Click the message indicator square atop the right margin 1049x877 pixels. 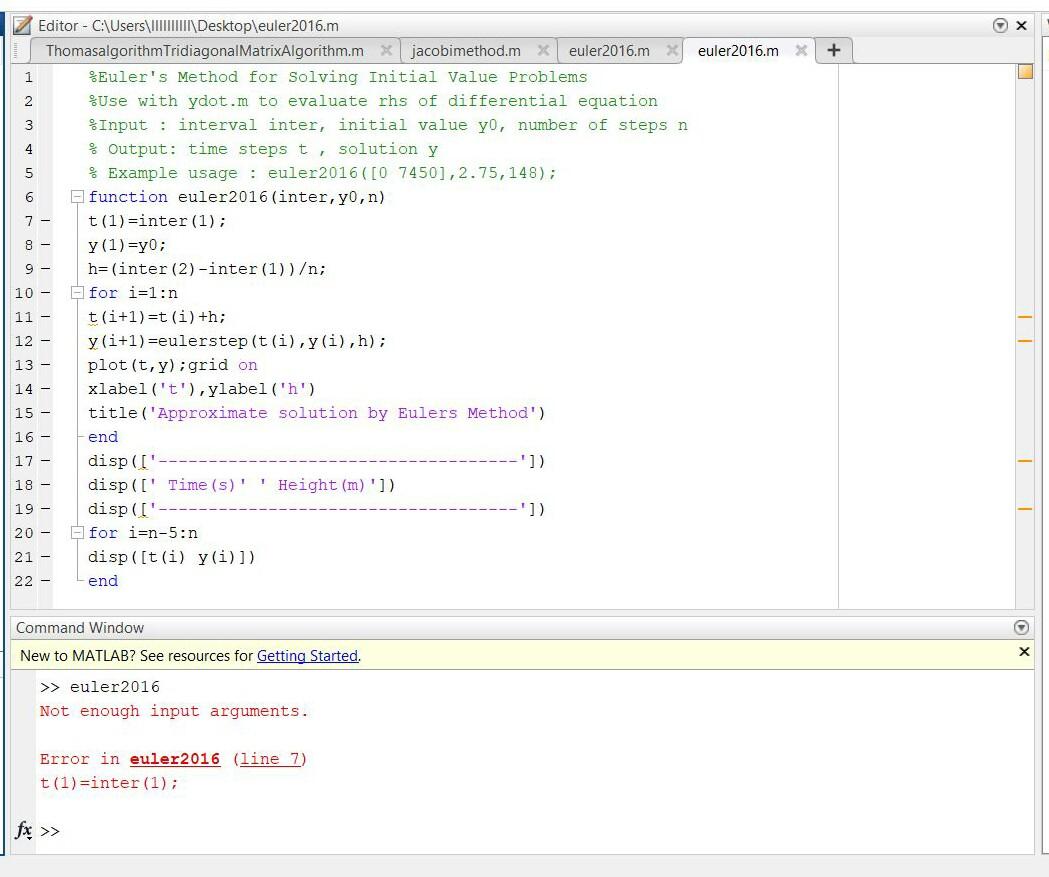coord(1027,71)
